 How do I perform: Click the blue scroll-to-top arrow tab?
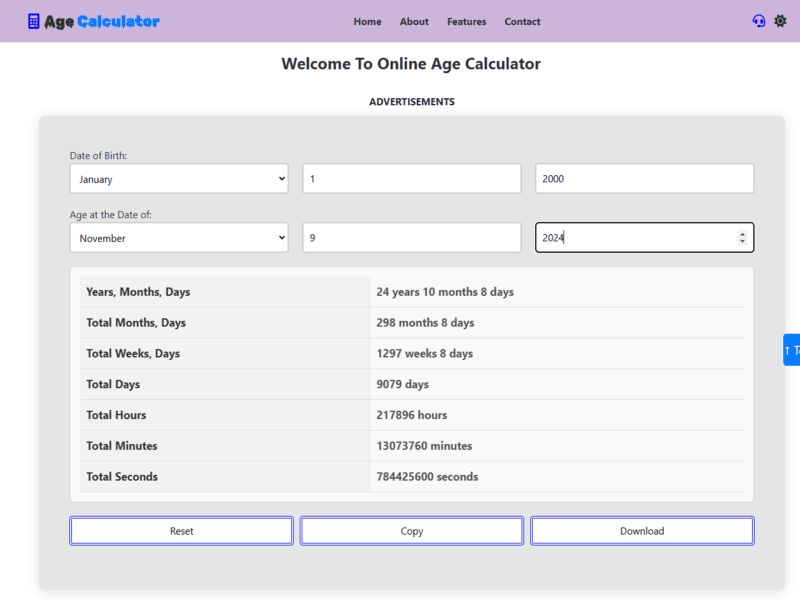click(x=791, y=350)
